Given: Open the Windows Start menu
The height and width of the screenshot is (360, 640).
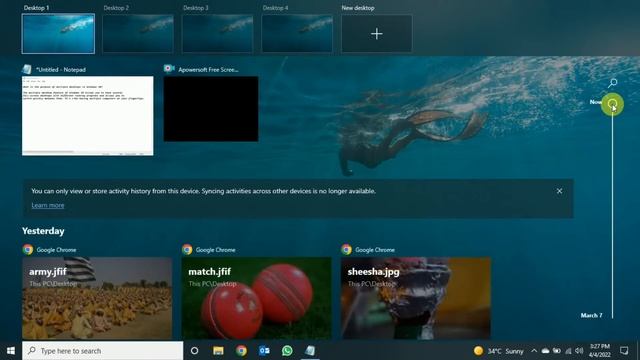Looking at the screenshot, I should pyautogui.click(x=11, y=351).
